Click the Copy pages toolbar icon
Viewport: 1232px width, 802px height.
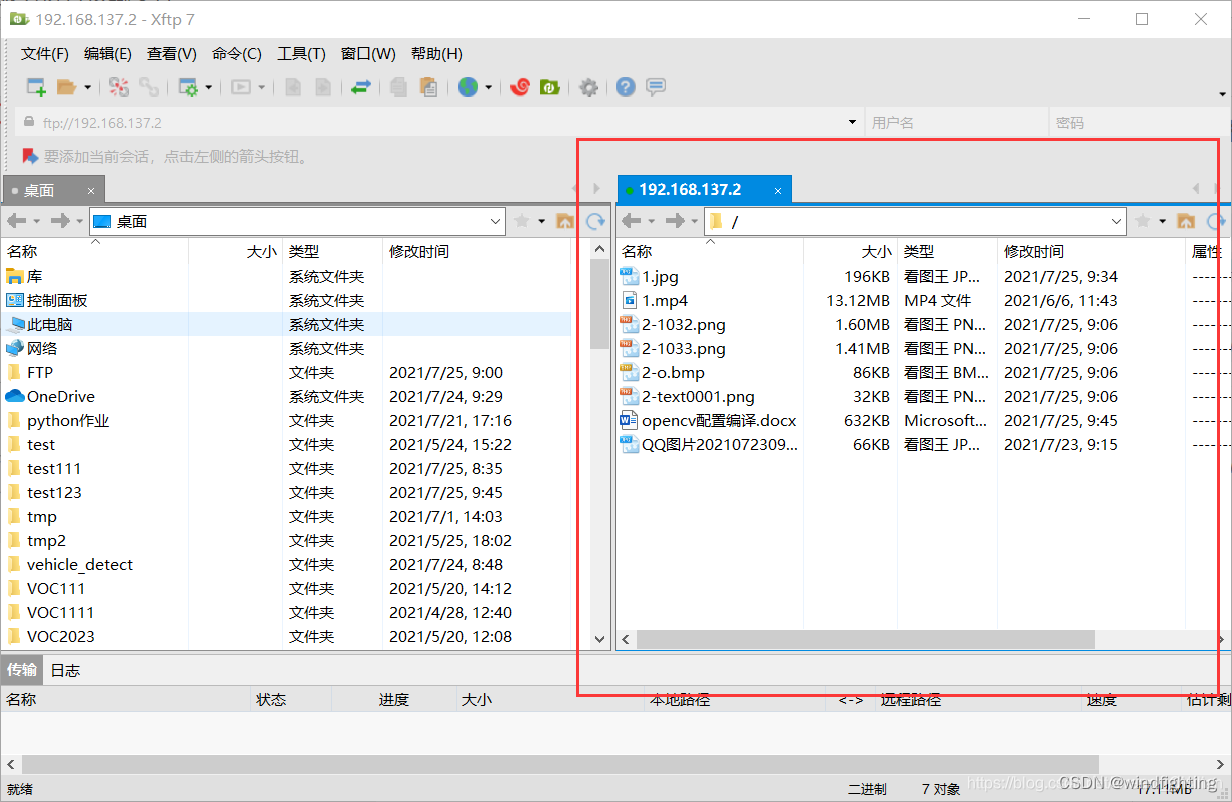coord(398,87)
